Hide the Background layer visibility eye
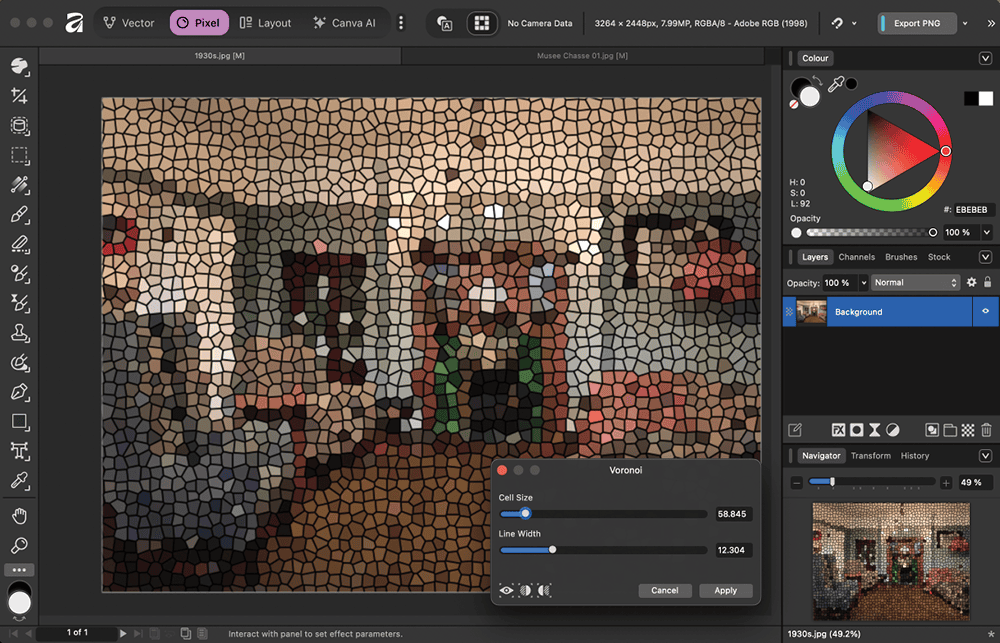Viewport: 1000px width, 643px height. [x=985, y=312]
